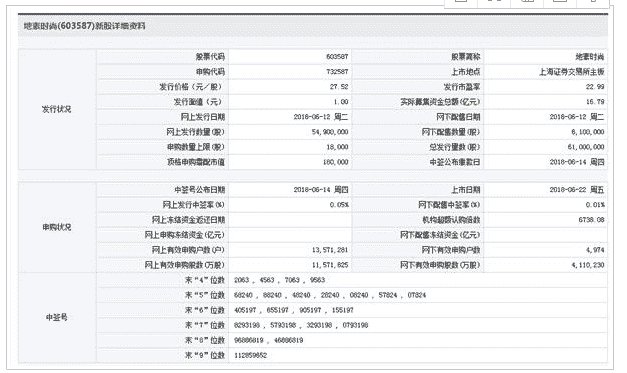Image resolution: width=627 pixels, height=373 pixels.
Task: Select the oversubscription value '6738.08'
Action: [591, 220]
